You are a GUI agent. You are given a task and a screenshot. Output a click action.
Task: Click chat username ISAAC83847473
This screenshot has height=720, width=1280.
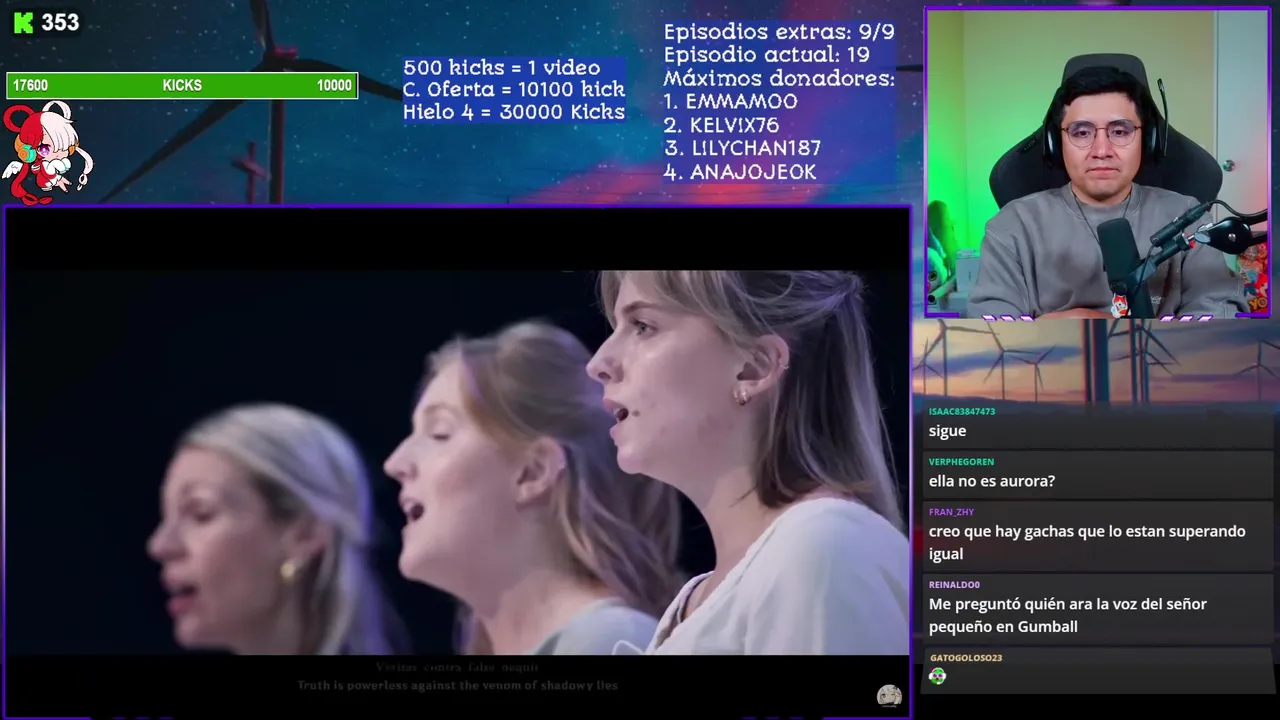962,412
